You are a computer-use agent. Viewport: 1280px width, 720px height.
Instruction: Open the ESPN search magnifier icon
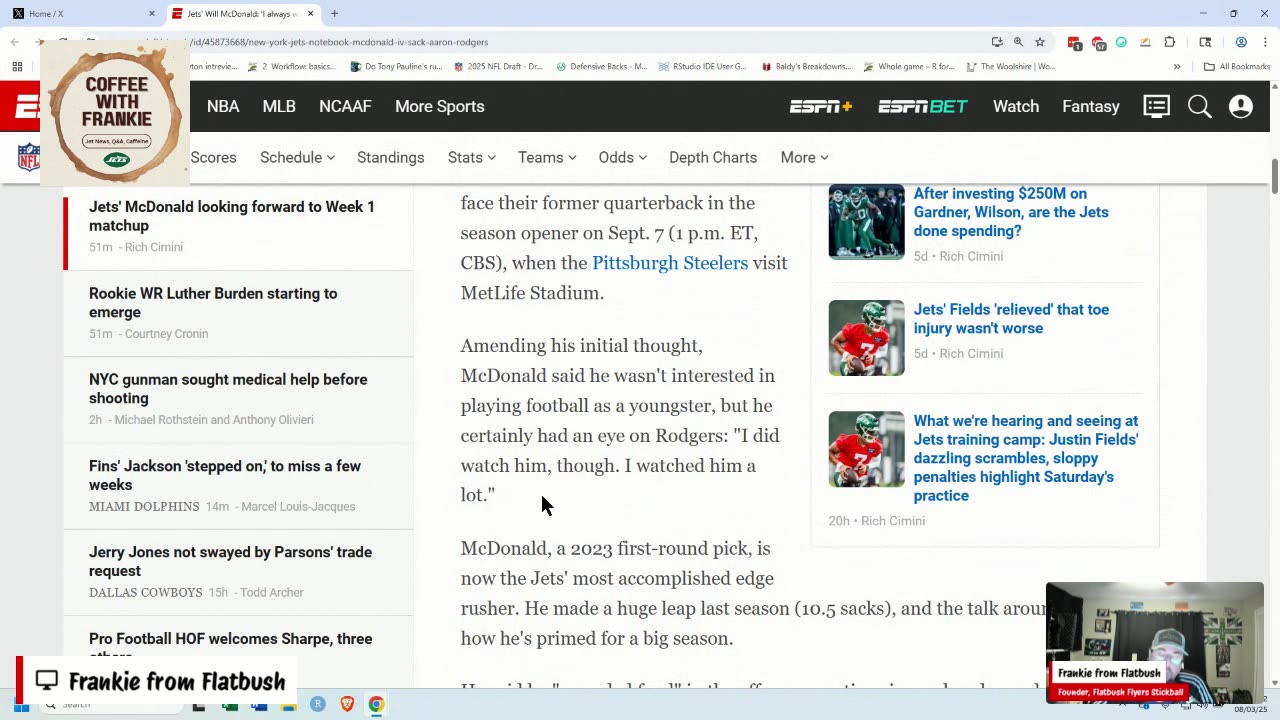click(1199, 106)
